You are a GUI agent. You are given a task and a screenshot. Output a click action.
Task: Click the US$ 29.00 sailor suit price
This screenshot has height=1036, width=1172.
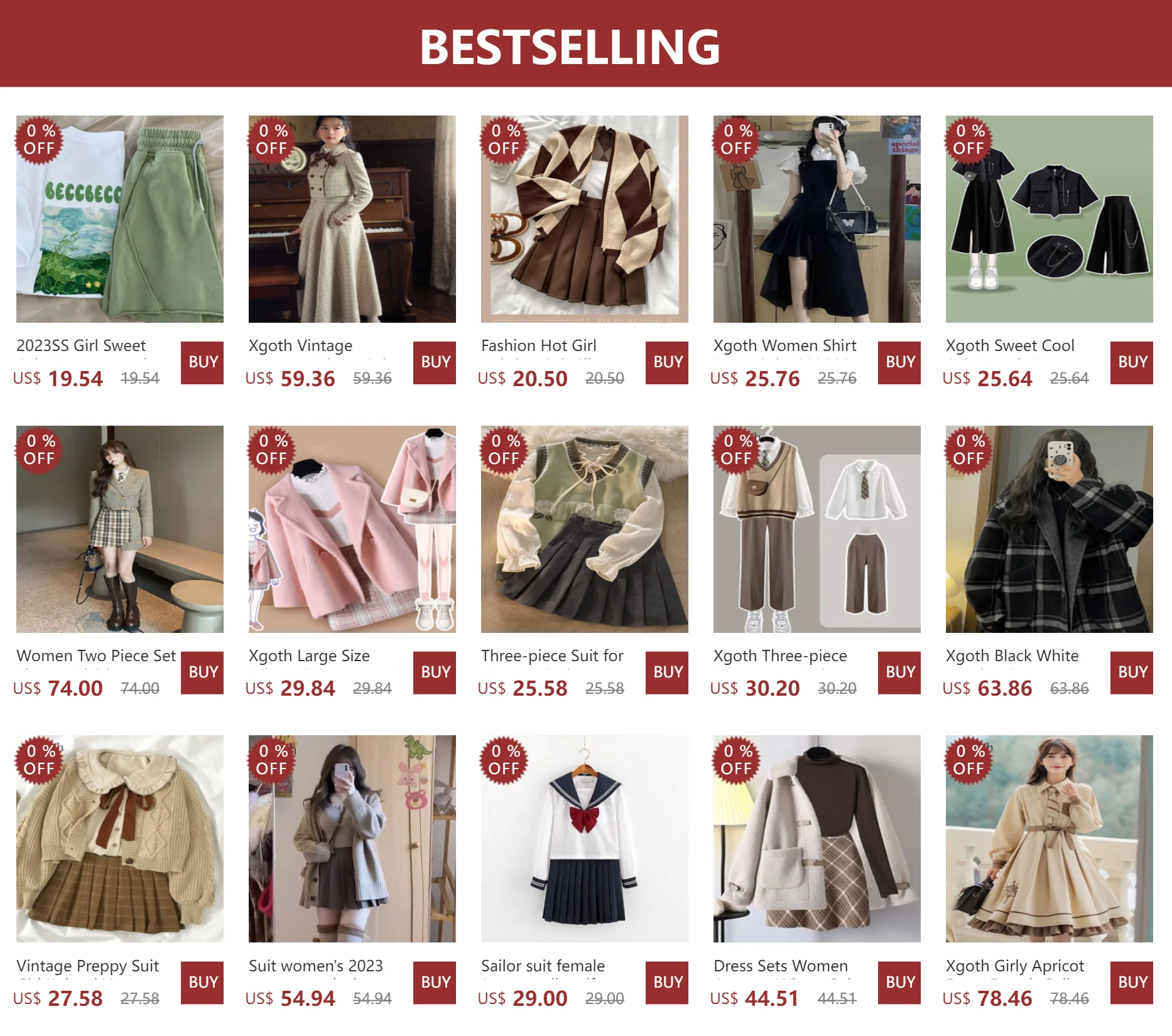coord(523,998)
